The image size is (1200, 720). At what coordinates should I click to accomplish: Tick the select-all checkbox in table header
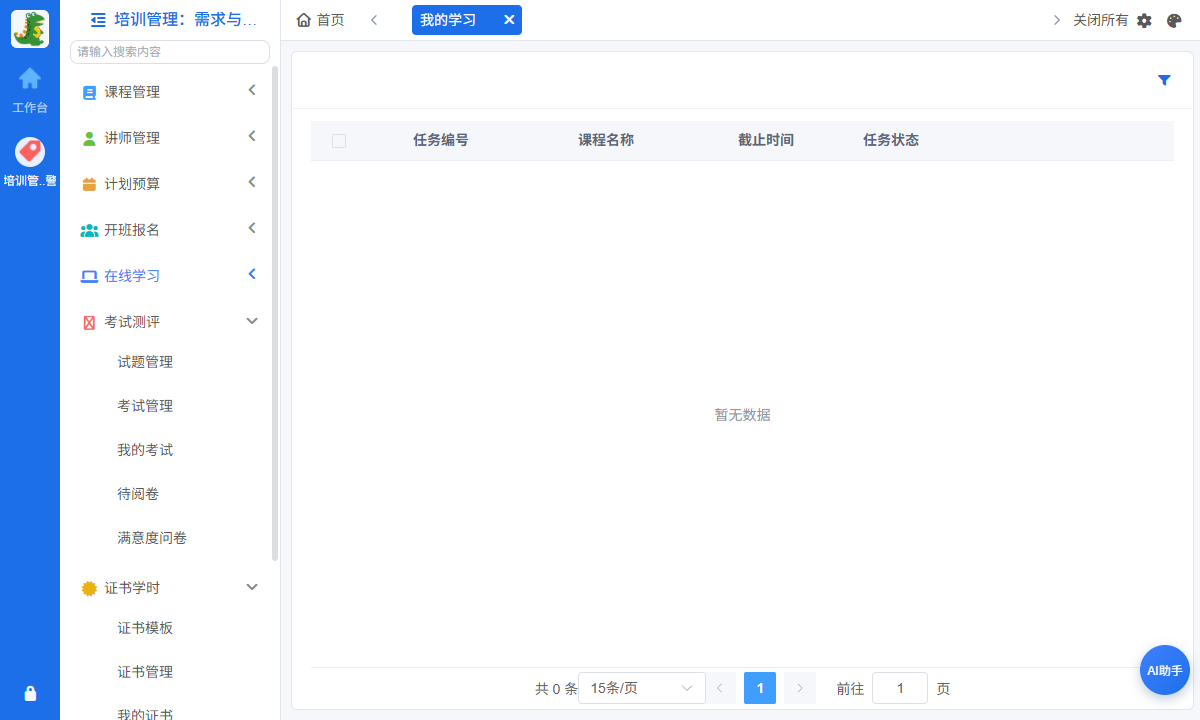(x=339, y=141)
